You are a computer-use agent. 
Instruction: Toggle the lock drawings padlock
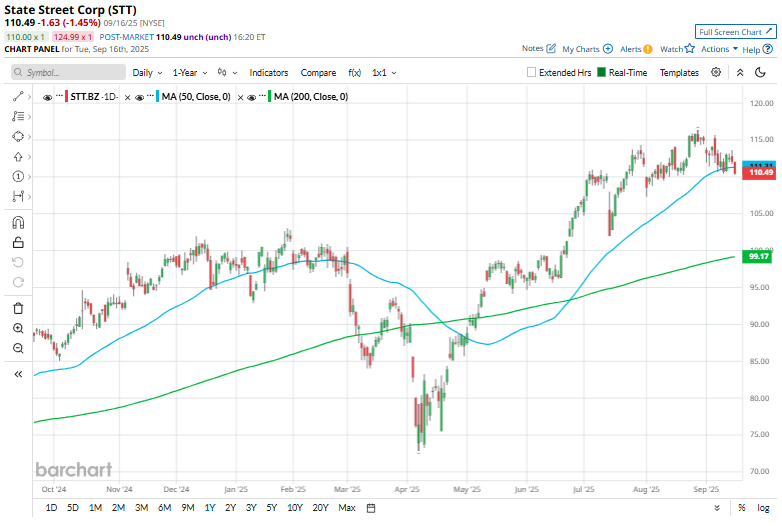click(x=18, y=242)
